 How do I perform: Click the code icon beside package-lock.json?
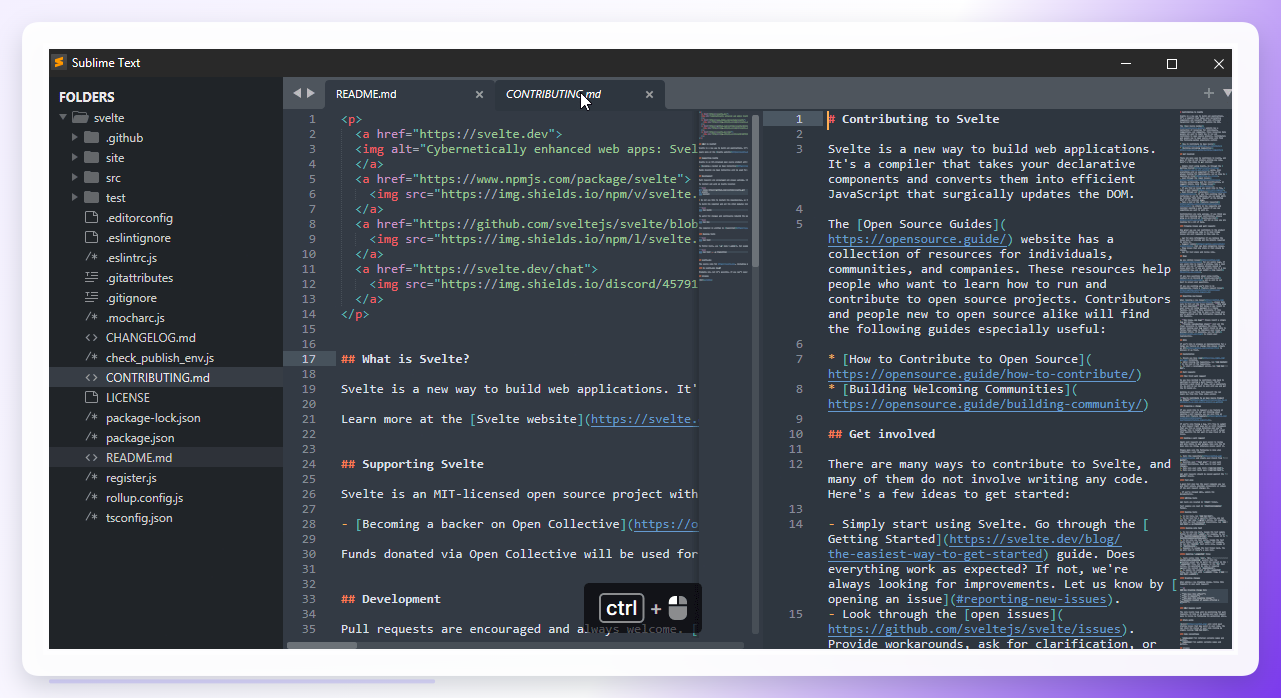pyautogui.click(x=91, y=417)
